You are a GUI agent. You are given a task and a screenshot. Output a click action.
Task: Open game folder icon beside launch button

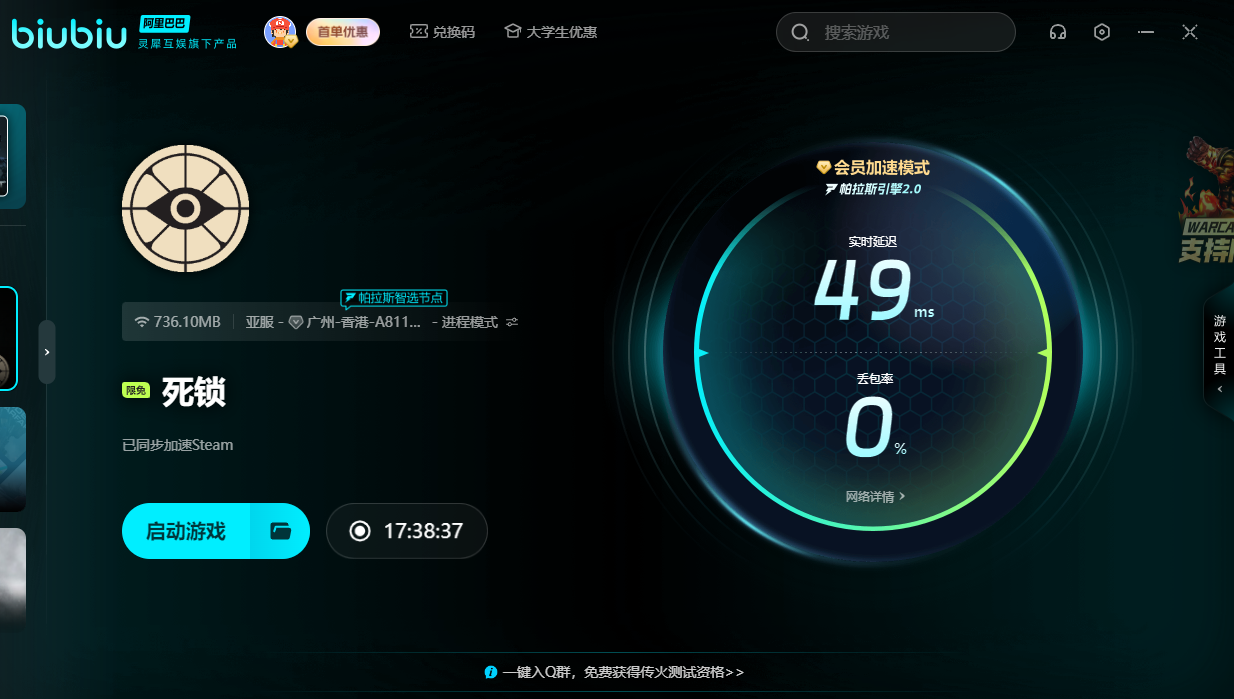pyautogui.click(x=280, y=531)
